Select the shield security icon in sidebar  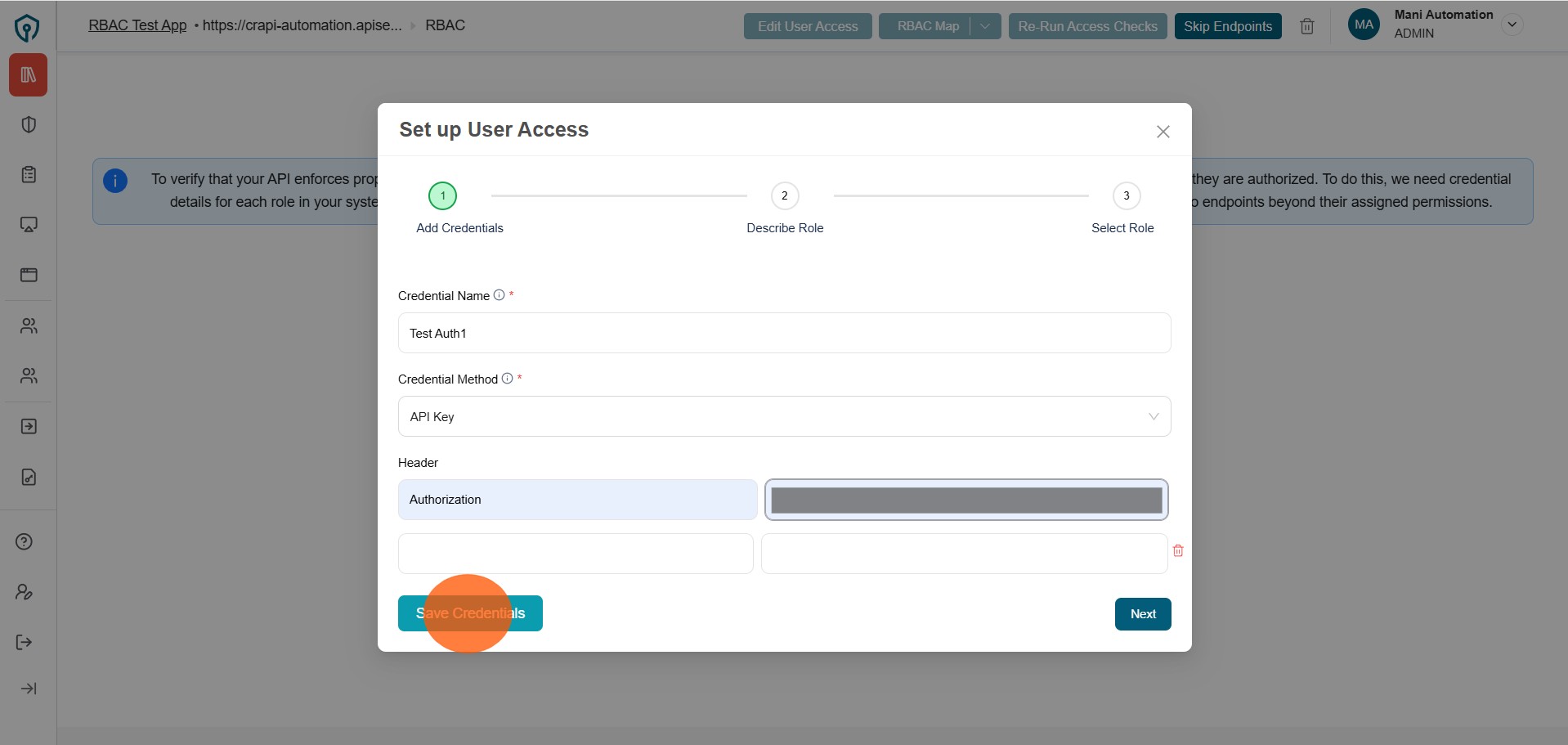[x=29, y=123]
